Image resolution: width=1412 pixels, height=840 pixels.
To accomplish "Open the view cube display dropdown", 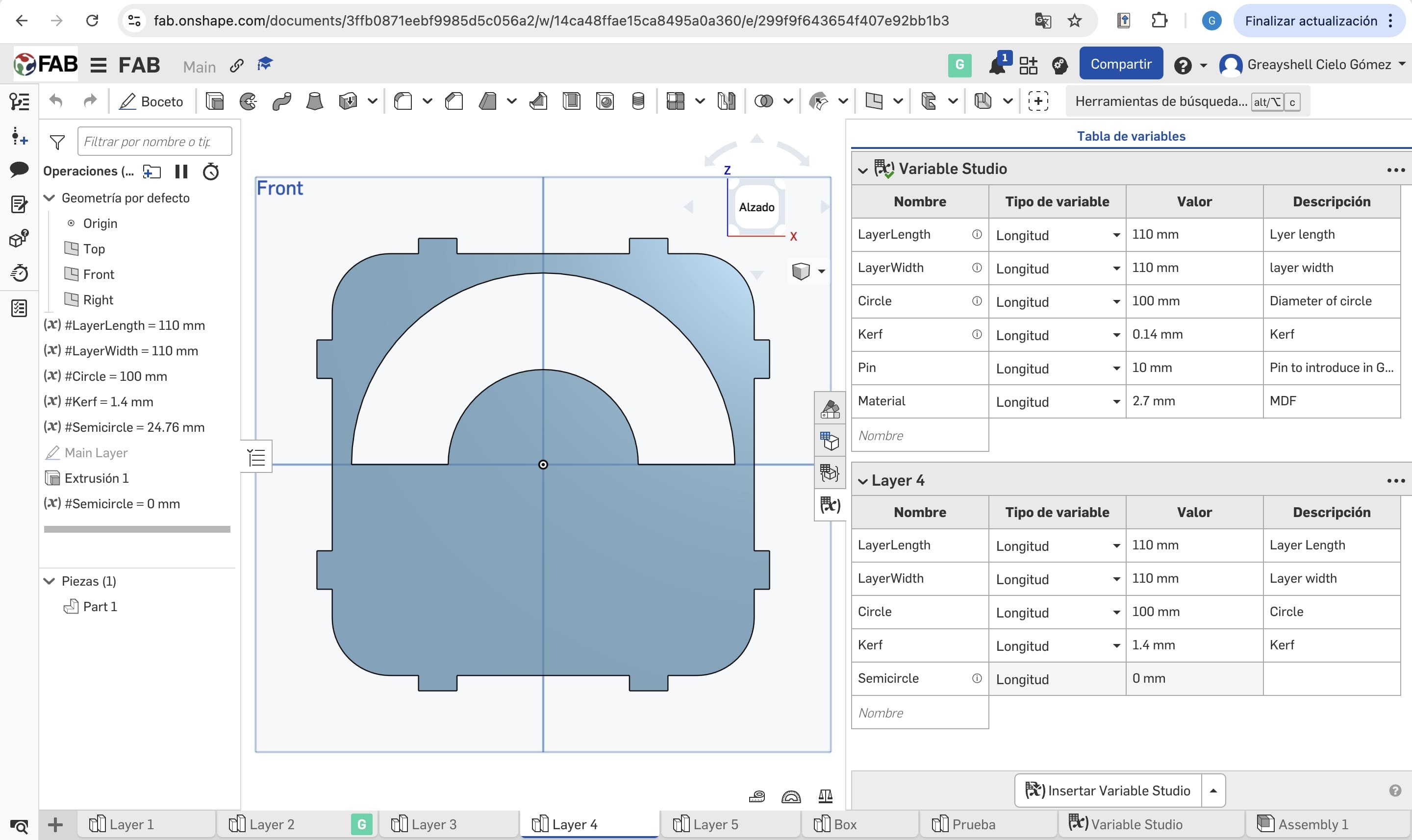I will tap(822, 272).
